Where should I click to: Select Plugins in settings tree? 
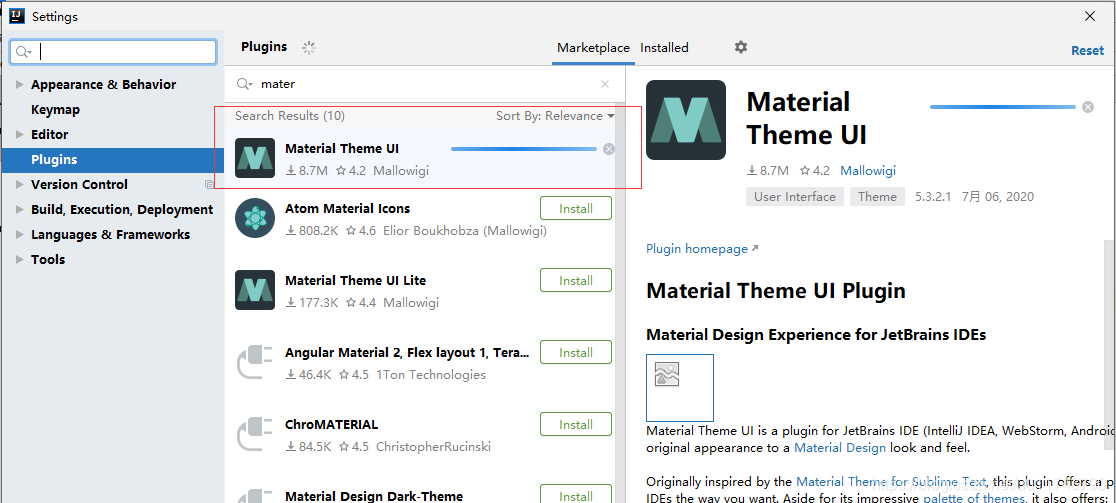coord(112,160)
